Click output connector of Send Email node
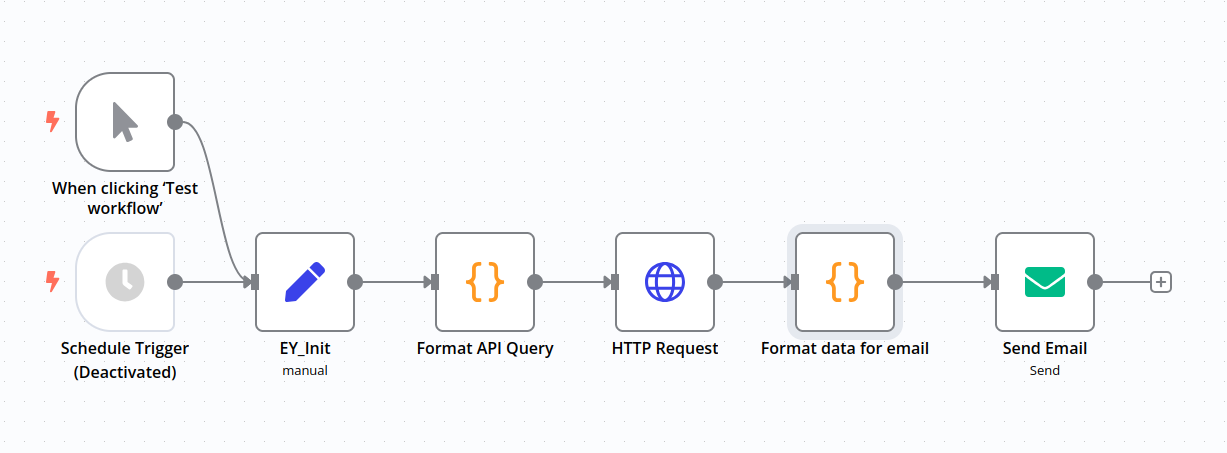 1095,282
